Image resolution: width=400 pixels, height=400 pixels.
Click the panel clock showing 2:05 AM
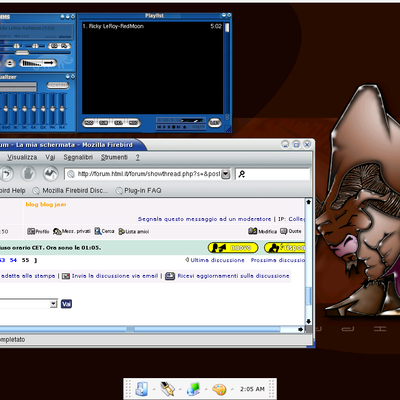click(252, 389)
